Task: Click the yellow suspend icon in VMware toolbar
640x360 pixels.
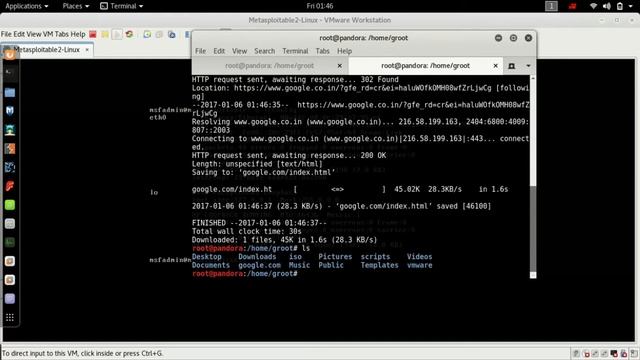Action: 105,34
